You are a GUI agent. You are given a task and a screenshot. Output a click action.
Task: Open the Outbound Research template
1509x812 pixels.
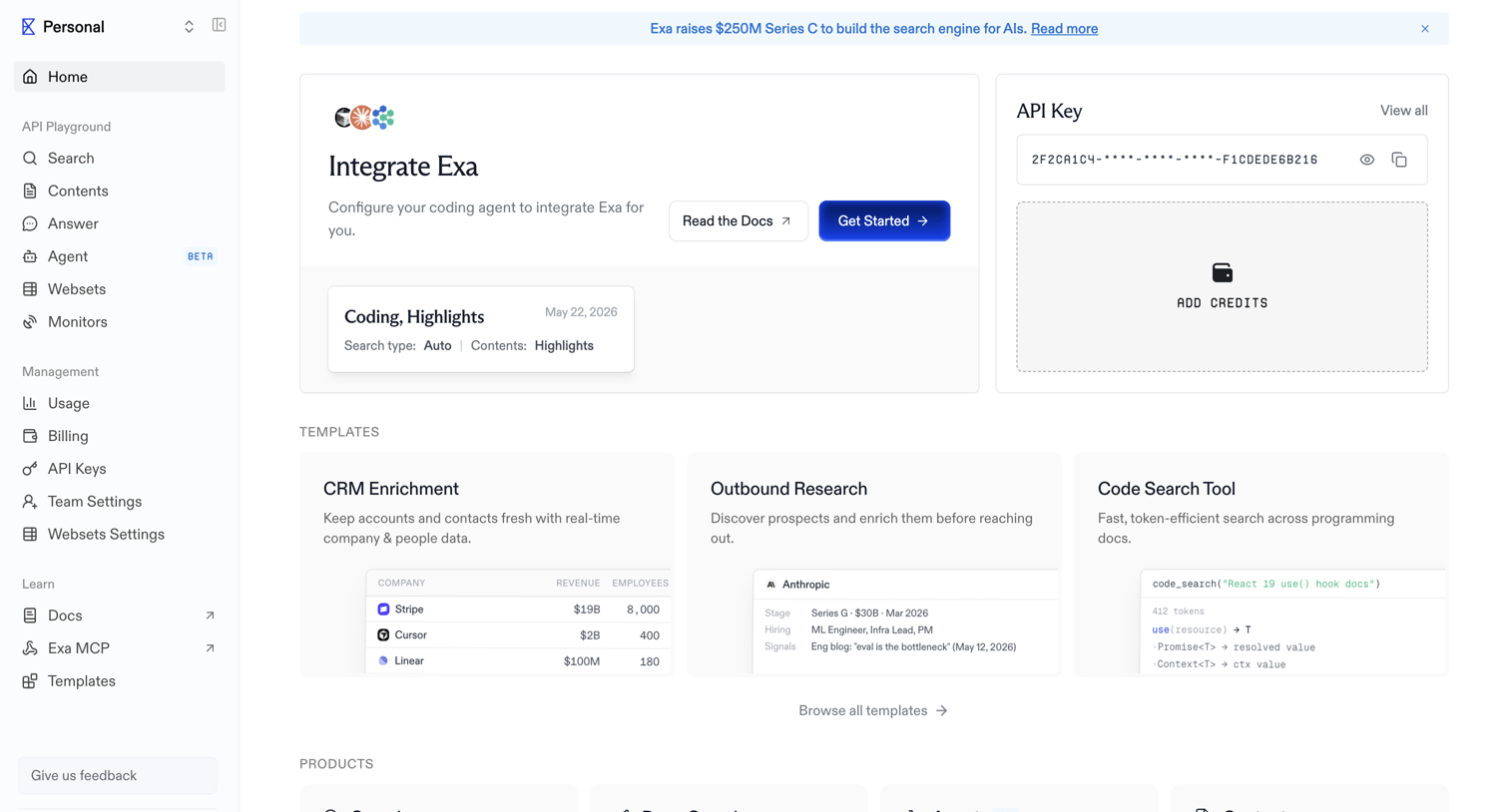pyautogui.click(x=874, y=565)
